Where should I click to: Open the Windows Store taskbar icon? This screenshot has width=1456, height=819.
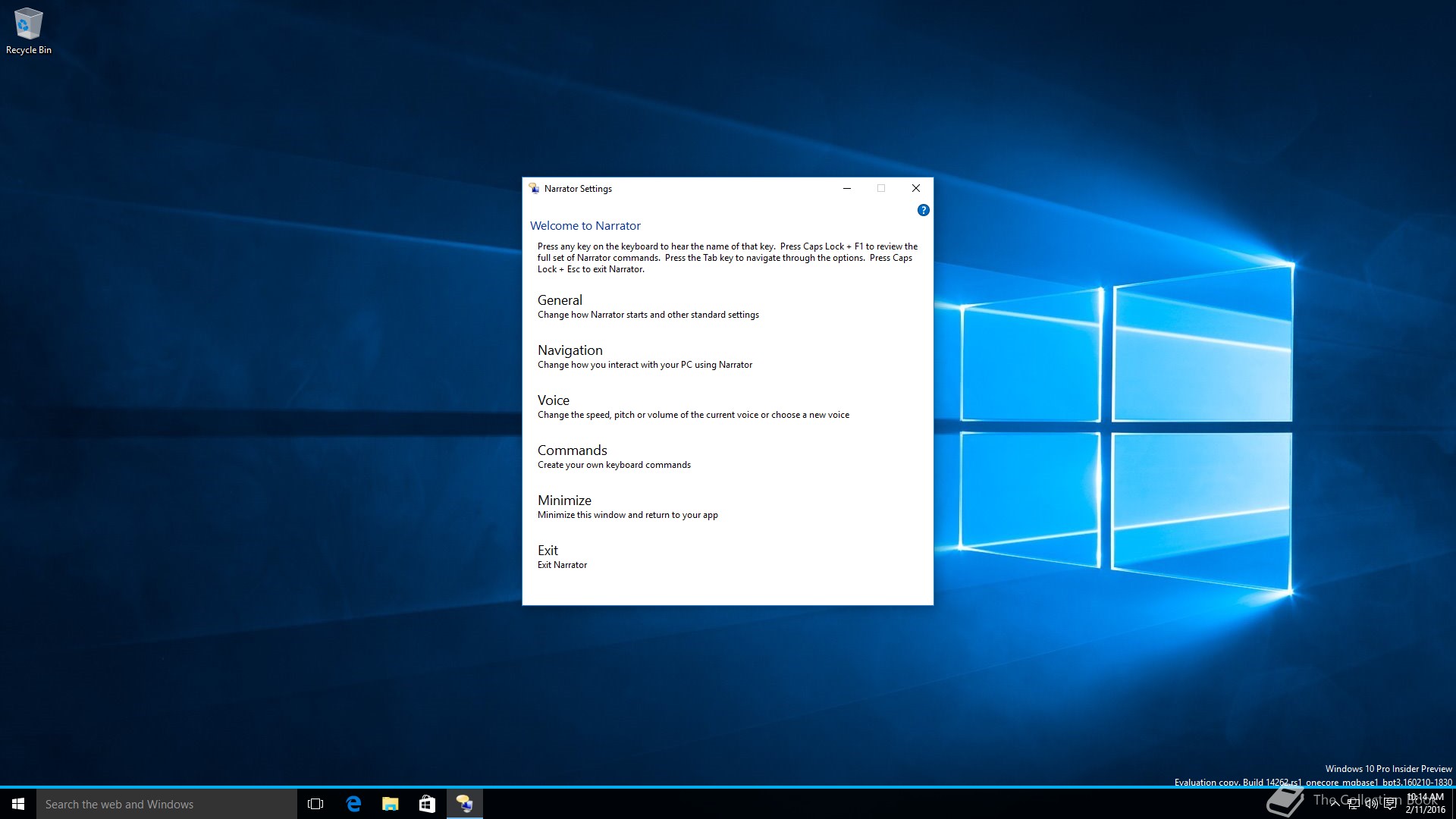[x=427, y=804]
